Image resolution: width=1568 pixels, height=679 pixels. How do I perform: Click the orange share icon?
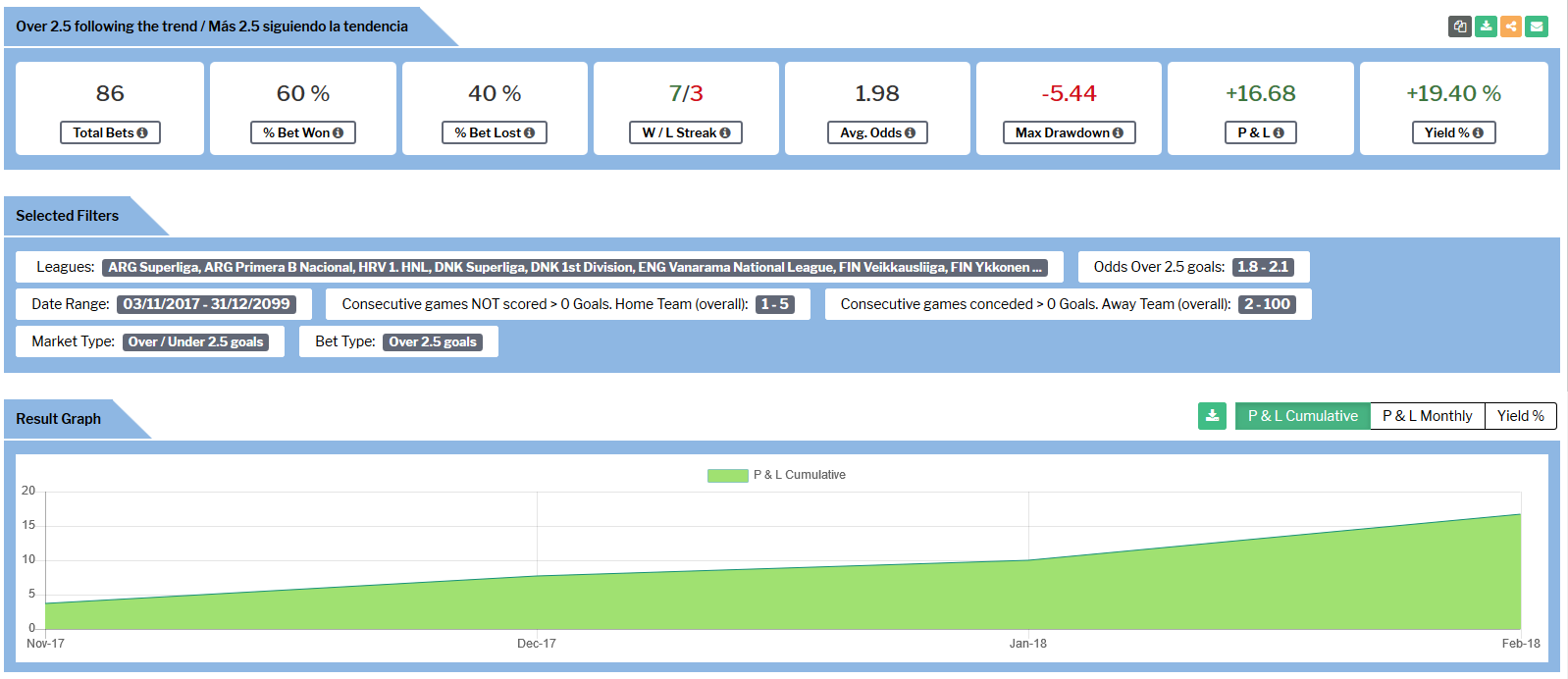tap(1511, 26)
